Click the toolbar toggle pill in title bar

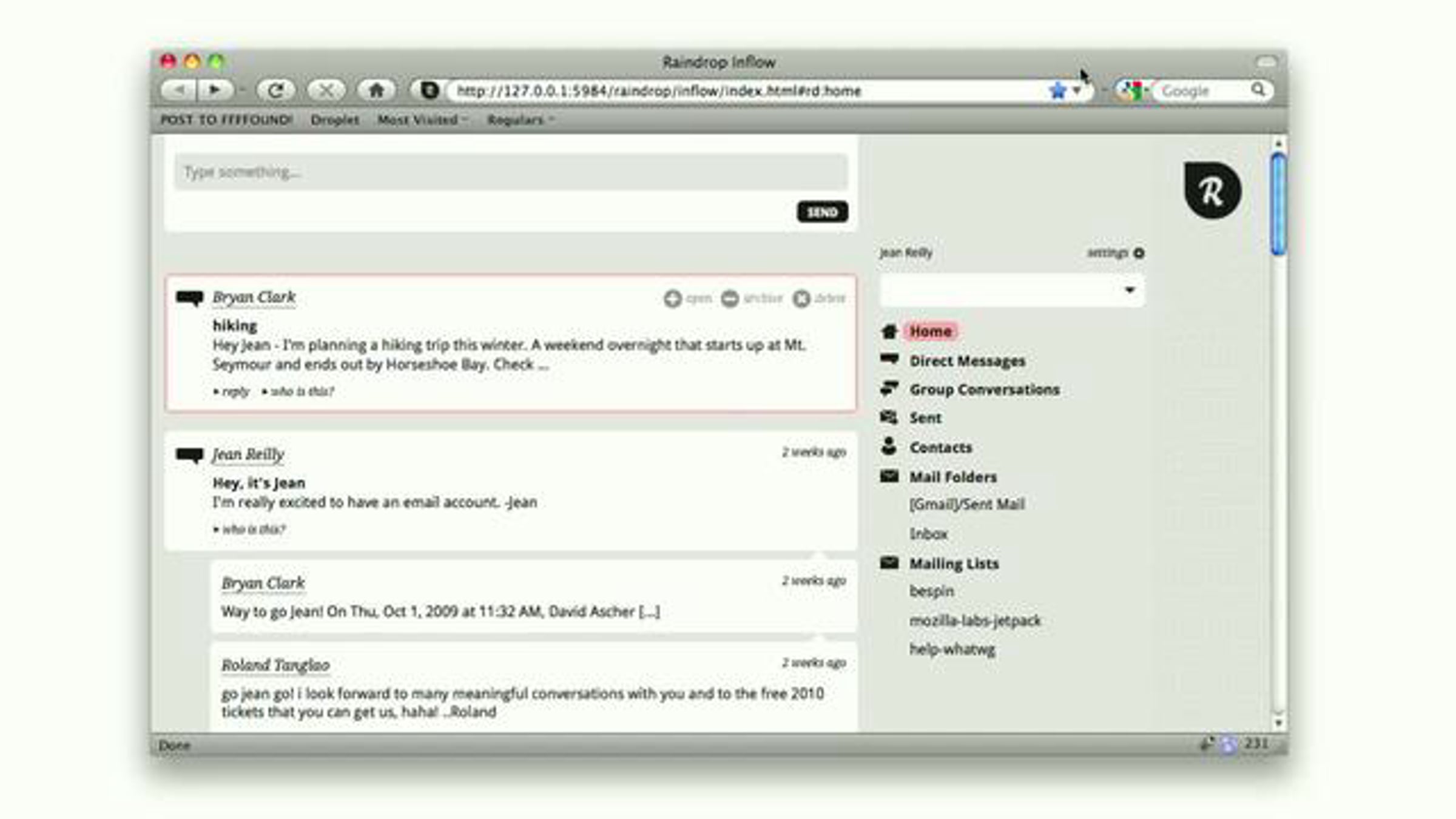click(x=1267, y=61)
